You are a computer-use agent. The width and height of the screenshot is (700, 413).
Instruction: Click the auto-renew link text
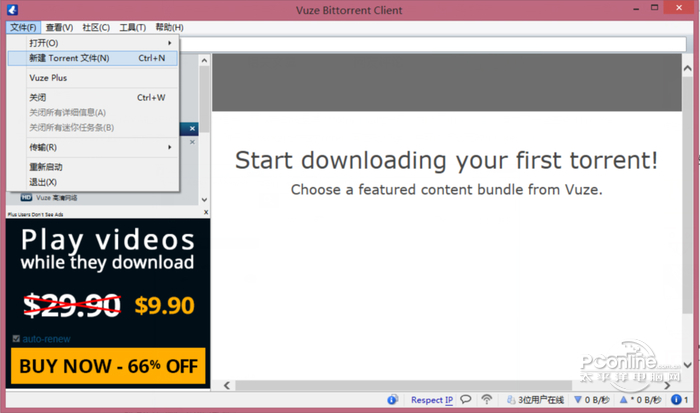pos(46,339)
